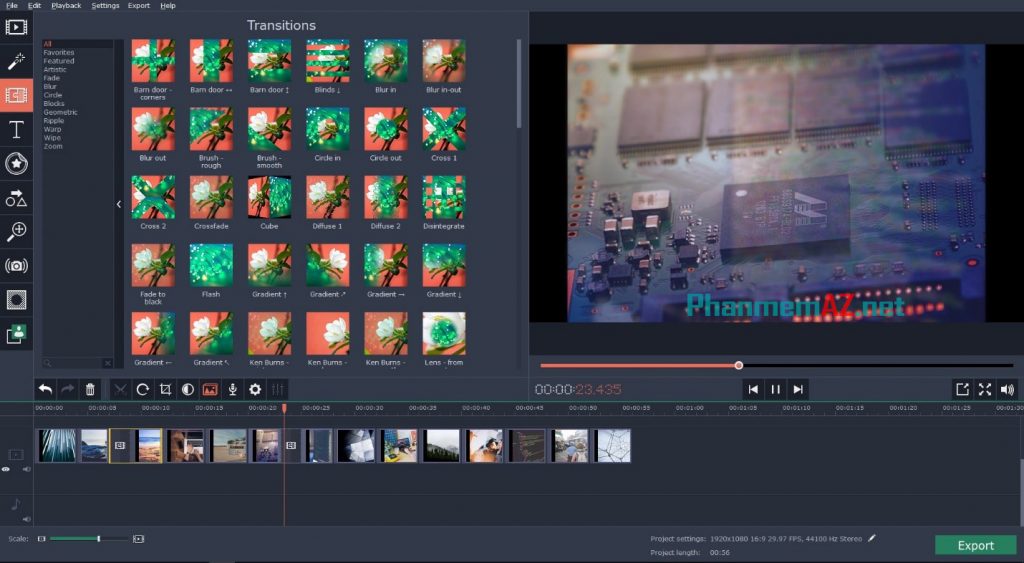Select the first clip on timeline
The height and width of the screenshot is (563, 1024).
[56, 445]
